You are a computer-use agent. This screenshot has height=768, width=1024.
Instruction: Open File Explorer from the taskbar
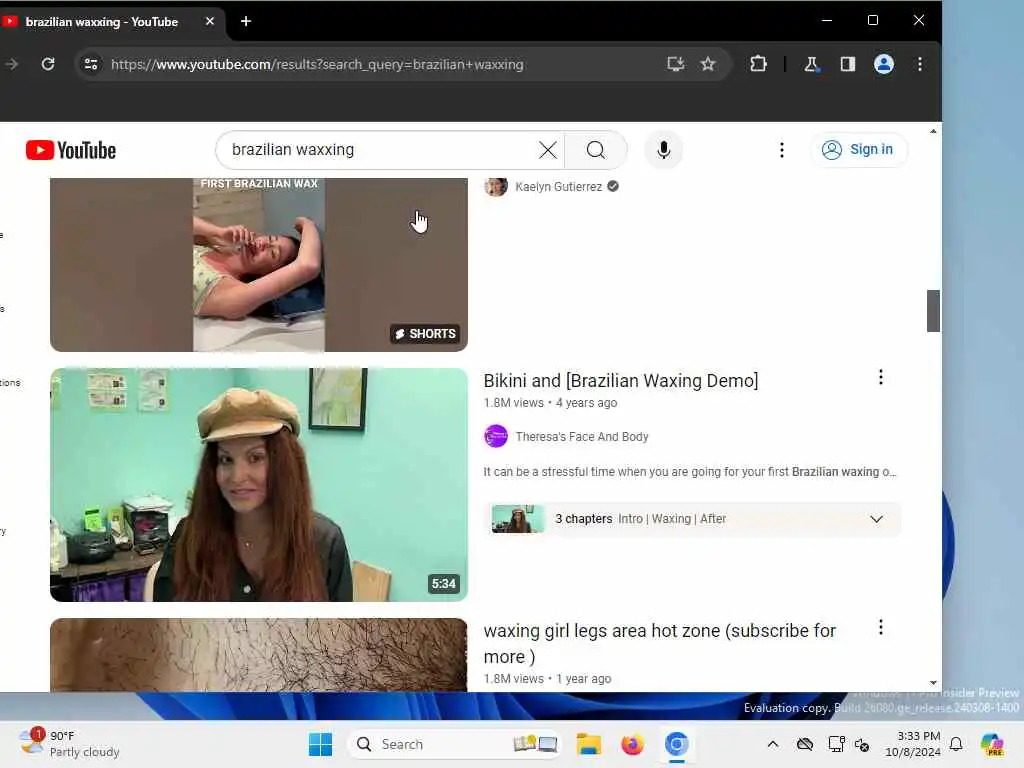tap(588, 744)
